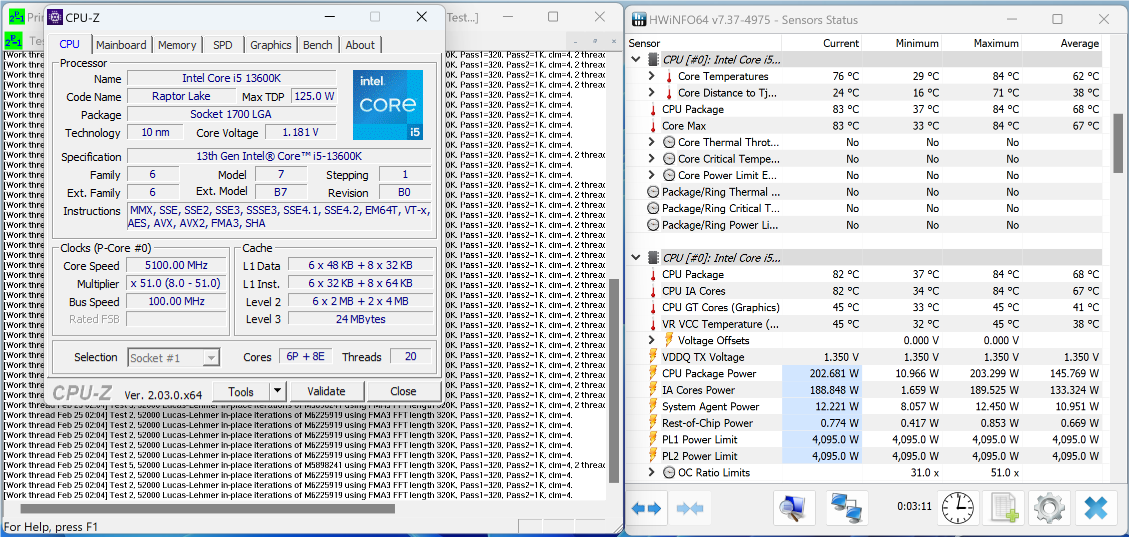Select the CPU tab in CPU-Z

70,44
